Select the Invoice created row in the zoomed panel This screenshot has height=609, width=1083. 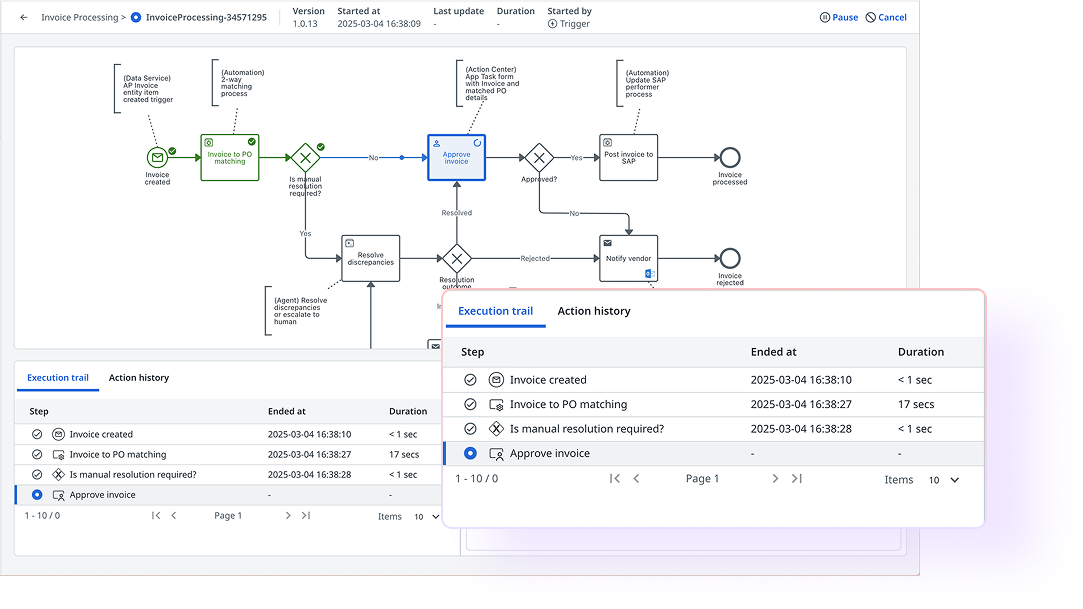coord(713,380)
